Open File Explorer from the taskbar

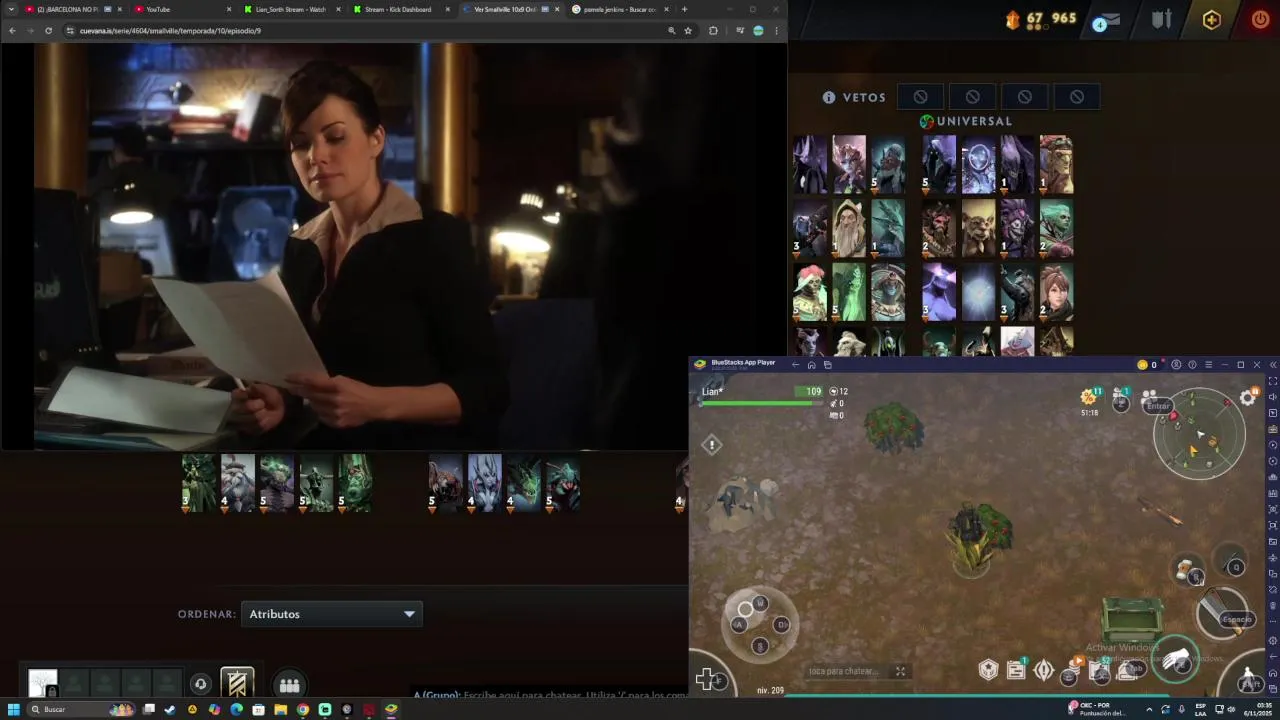coord(281,709)
